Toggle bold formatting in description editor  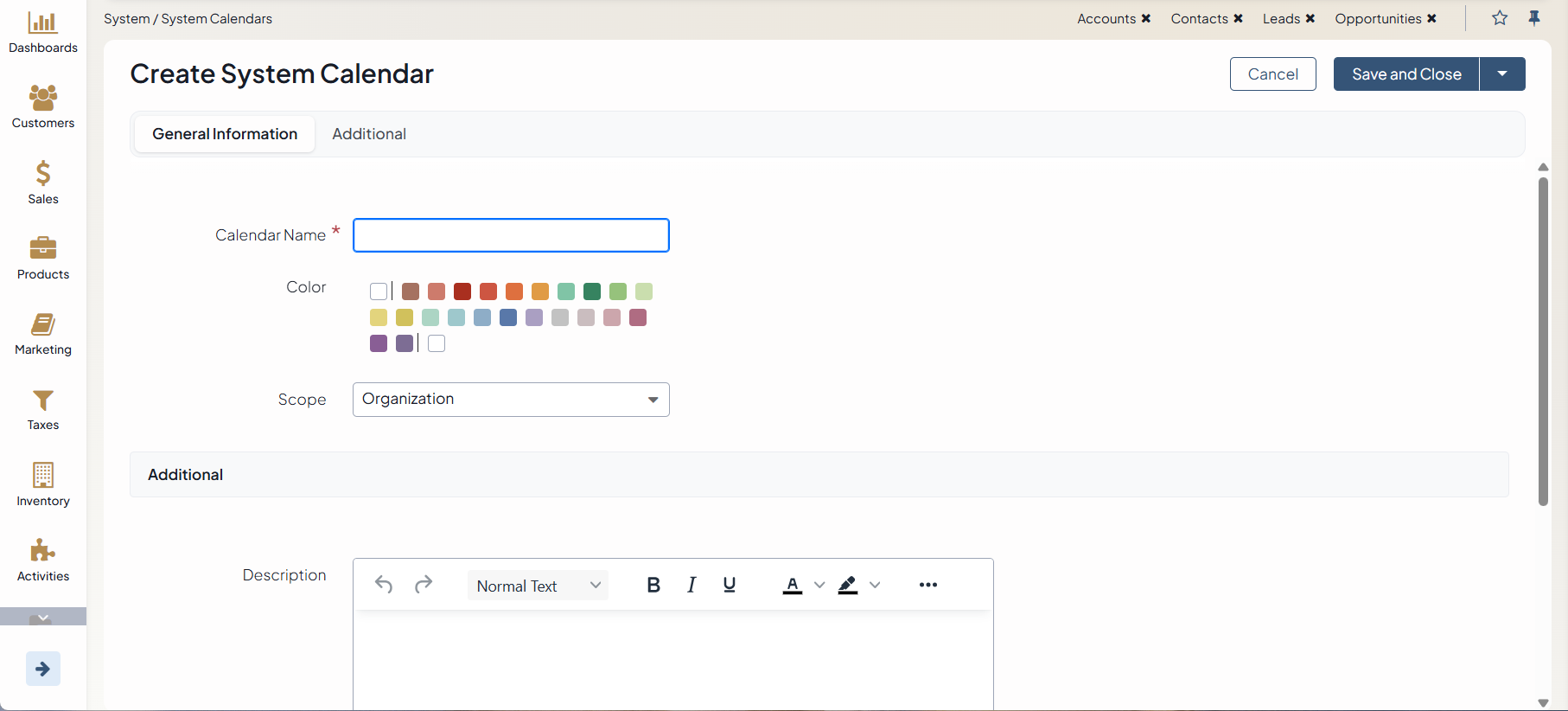(653, 586)
